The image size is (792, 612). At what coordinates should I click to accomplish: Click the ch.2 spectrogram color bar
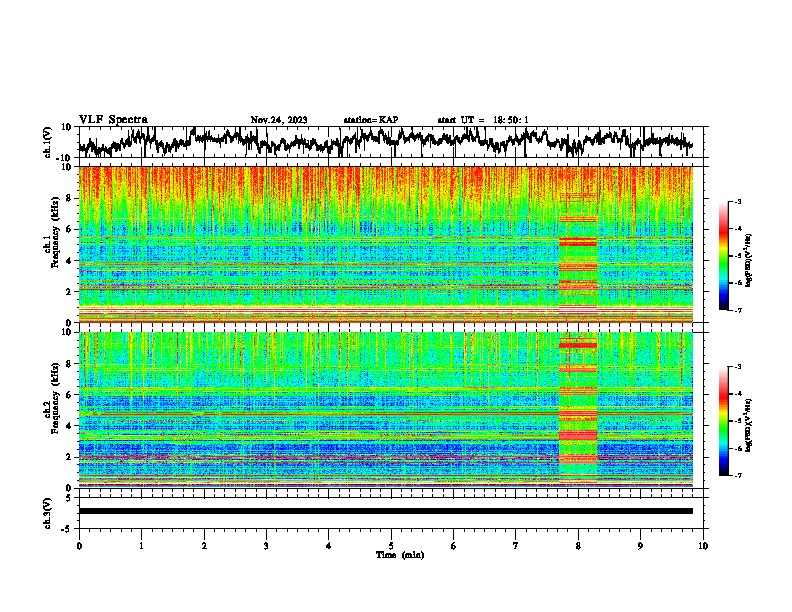click(x=723, y=421)
